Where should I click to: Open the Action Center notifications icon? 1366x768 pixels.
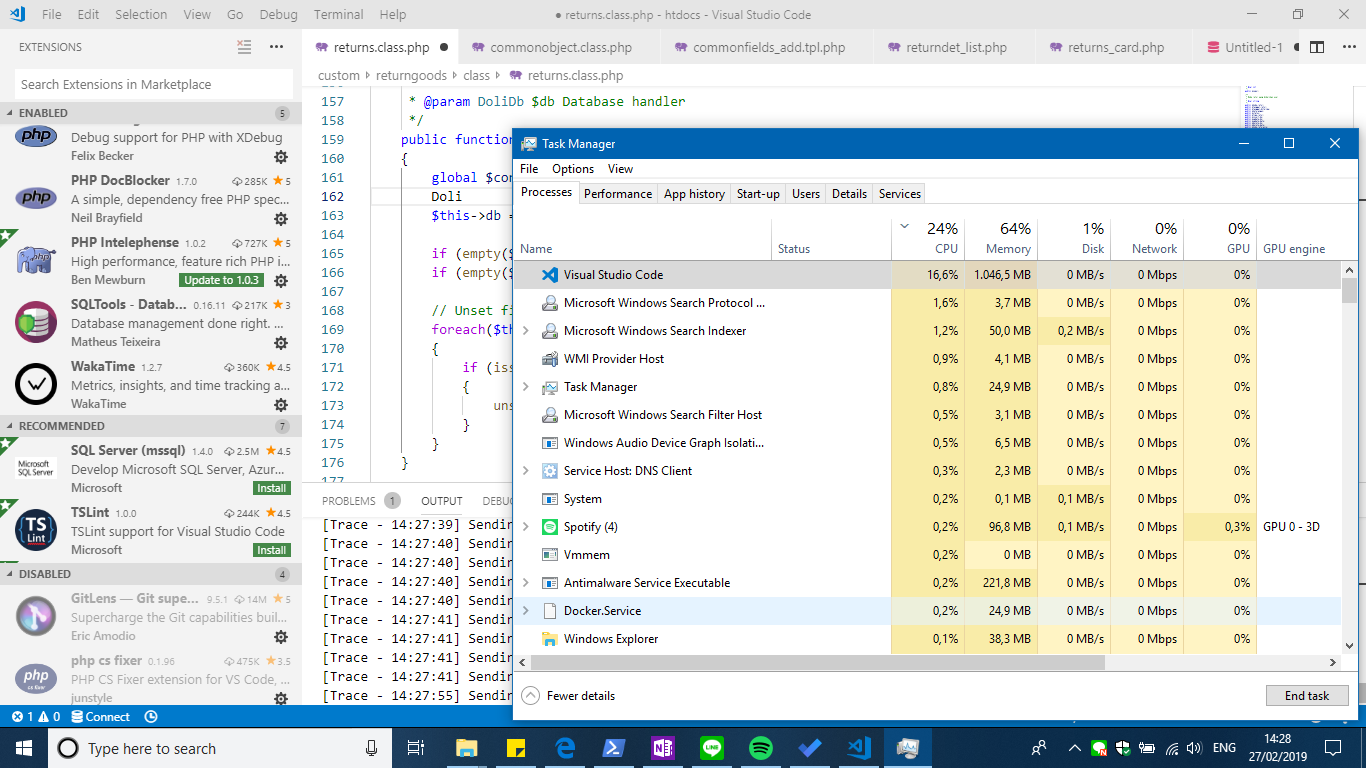click(1332, 748)
